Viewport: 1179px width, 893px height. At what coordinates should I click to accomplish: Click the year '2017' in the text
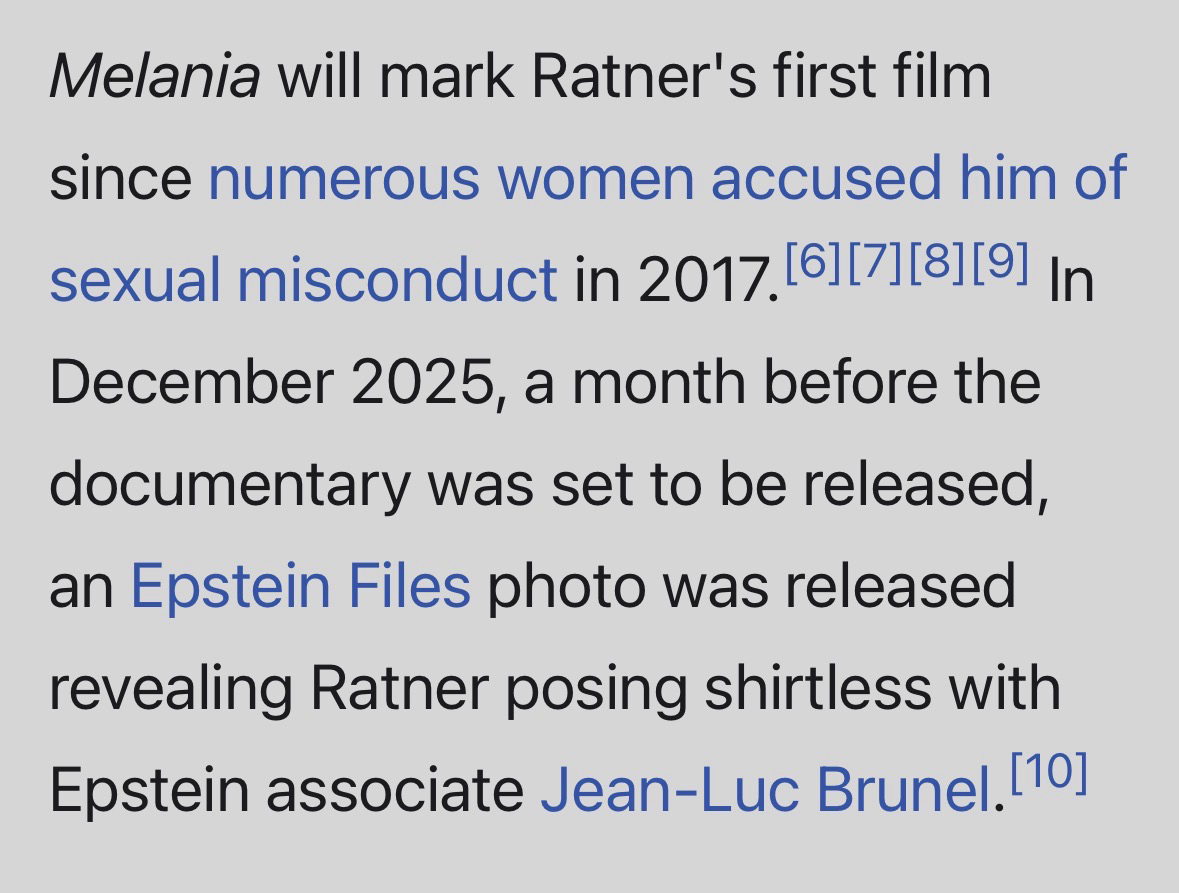[706, 279]
